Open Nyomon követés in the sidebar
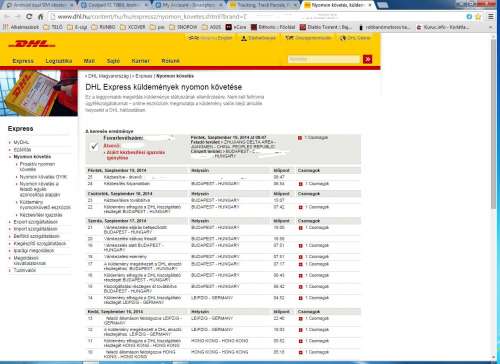 click(32, 157)
